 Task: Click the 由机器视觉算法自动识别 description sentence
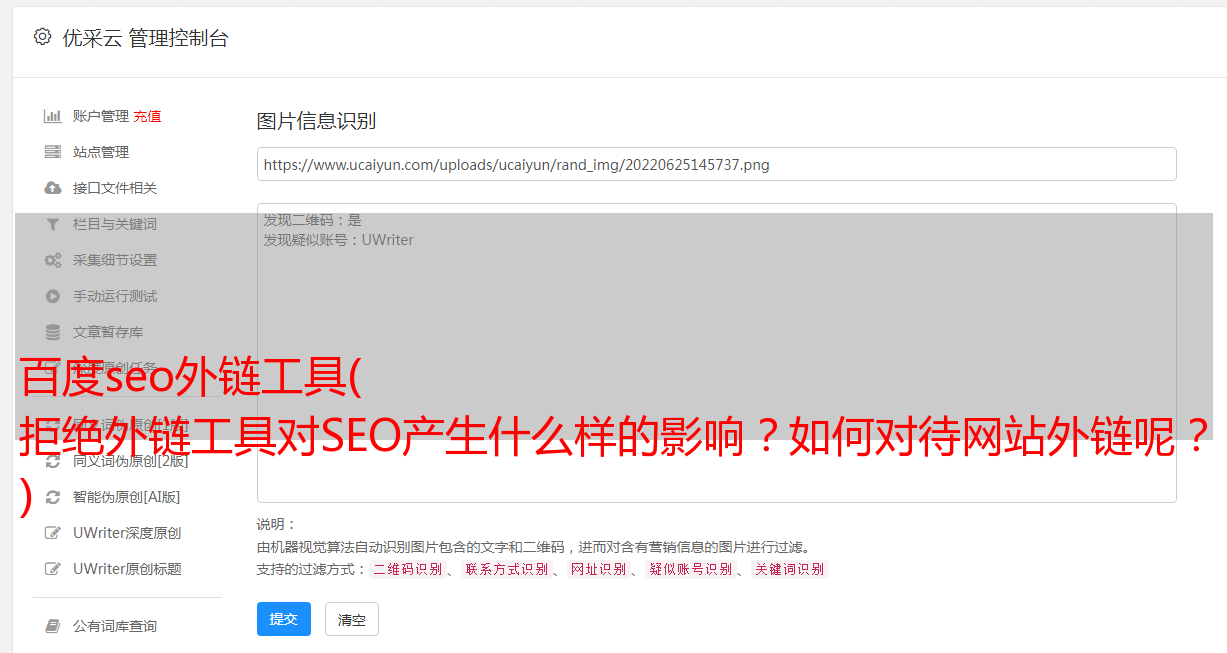[x=535, y=547]
